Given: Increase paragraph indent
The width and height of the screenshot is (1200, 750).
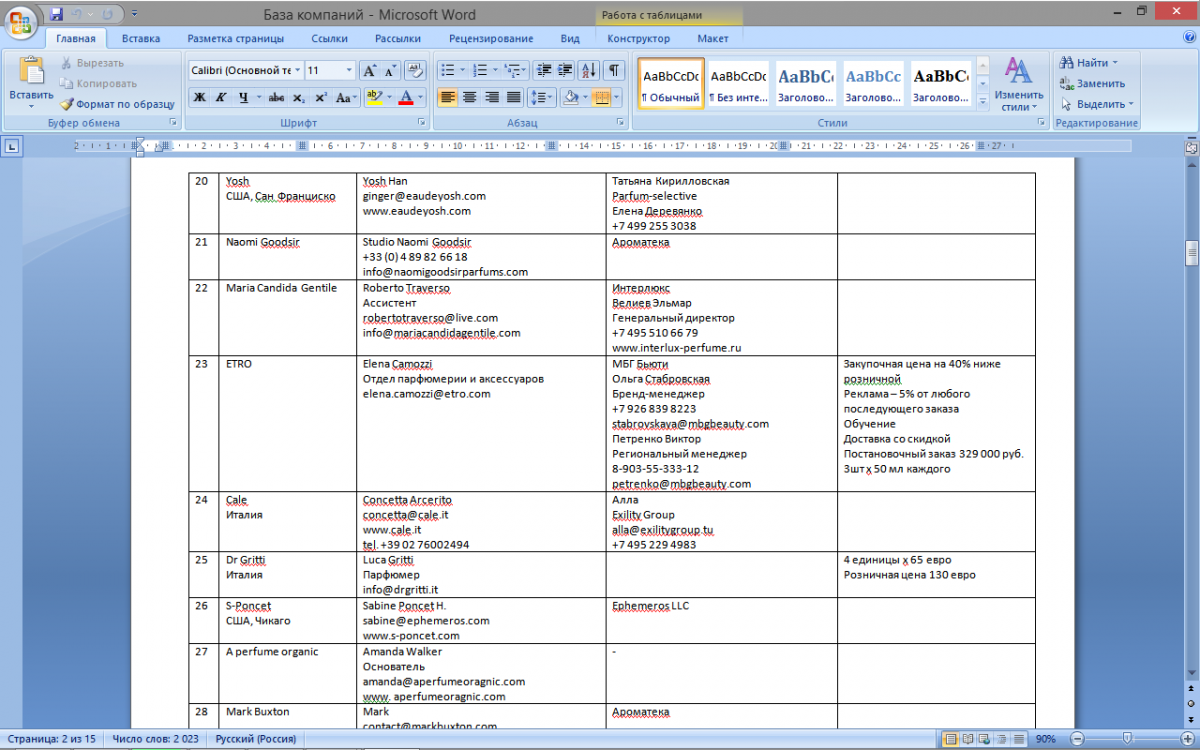Looking at the screenshot, I should pyautogui.click(x=565, y=70).
